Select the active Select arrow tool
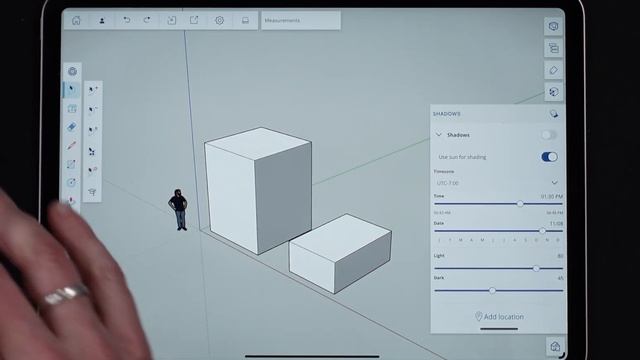The width and height of the screenshot is (640, 360). point(71,89)
